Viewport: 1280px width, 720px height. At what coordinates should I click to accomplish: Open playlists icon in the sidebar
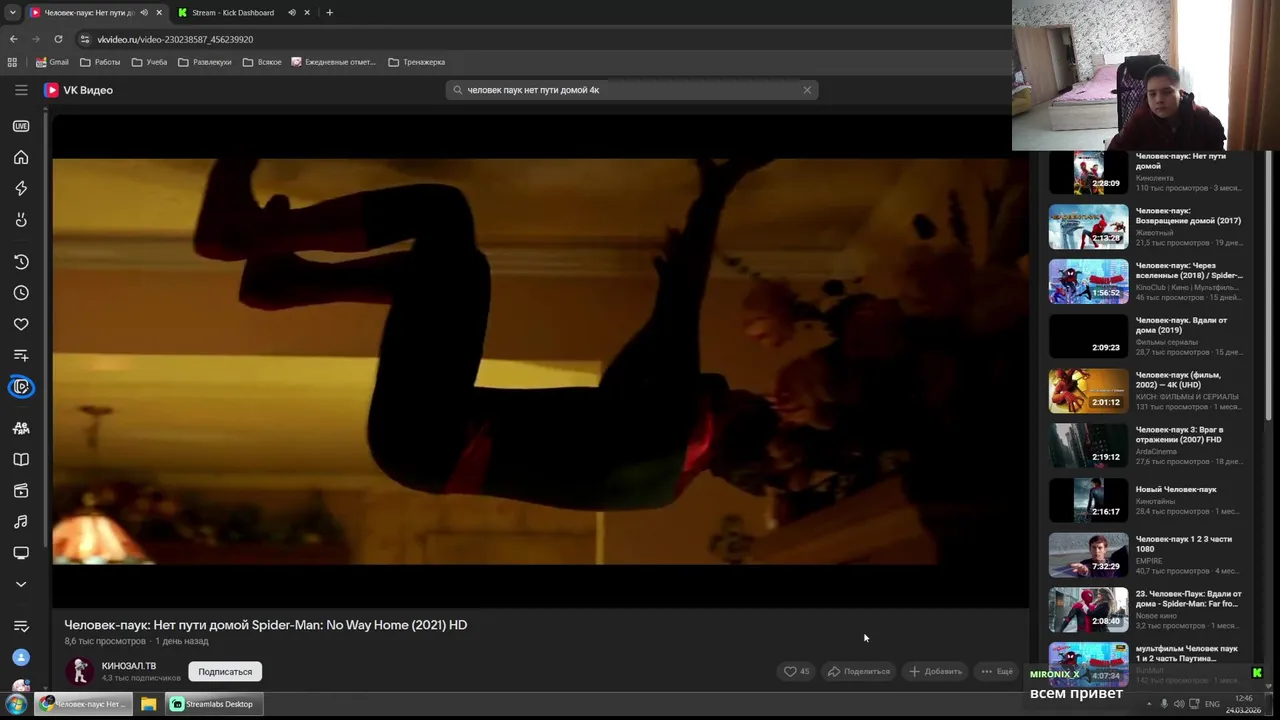(21, 355)
